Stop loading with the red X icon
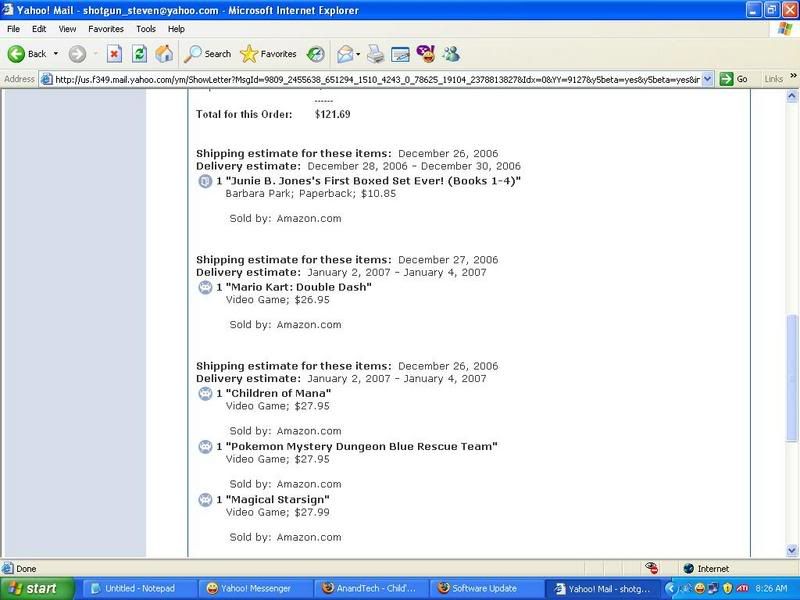The image size is (800, 600). (x=114, y=54)
